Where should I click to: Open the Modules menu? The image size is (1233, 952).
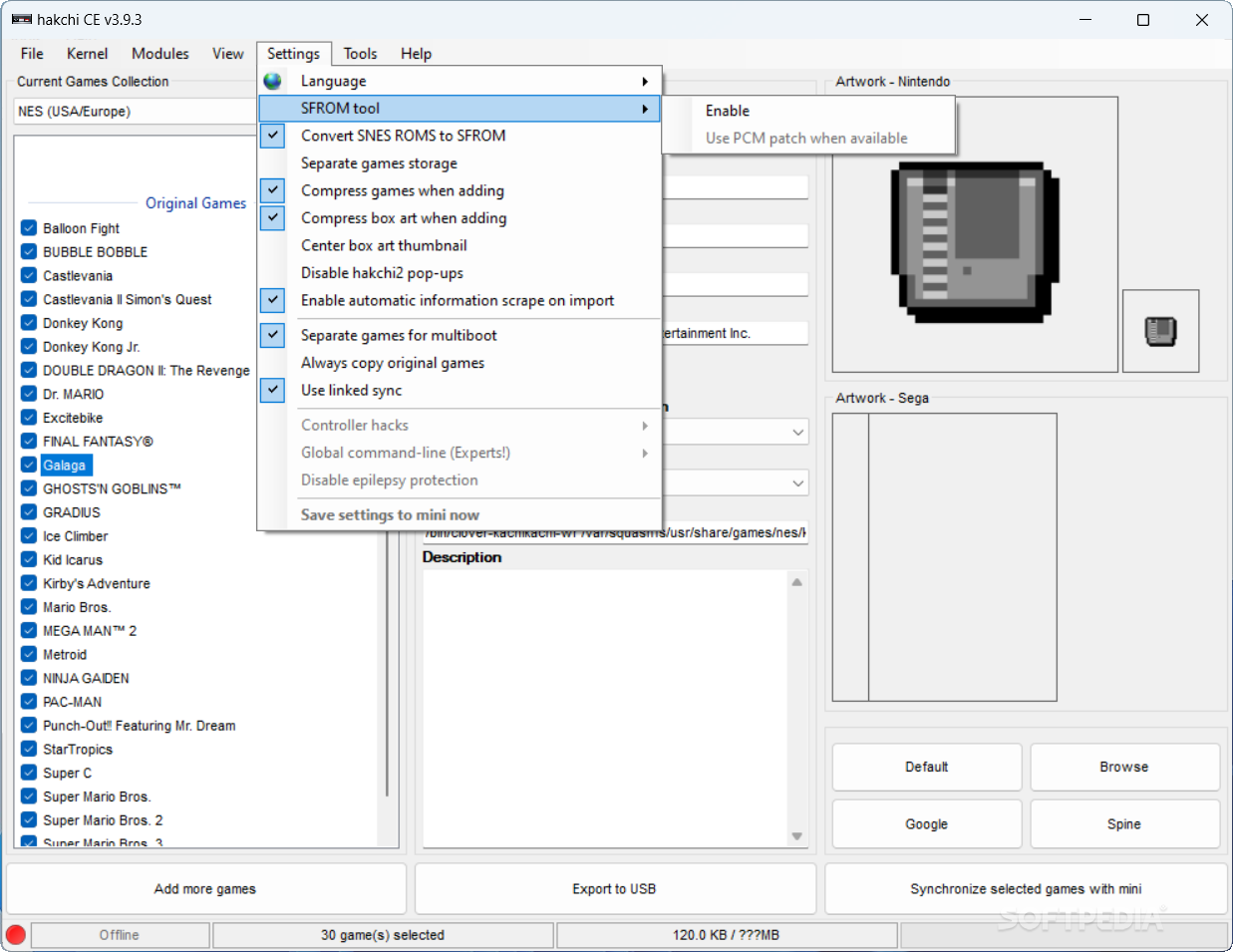point(159,54)
